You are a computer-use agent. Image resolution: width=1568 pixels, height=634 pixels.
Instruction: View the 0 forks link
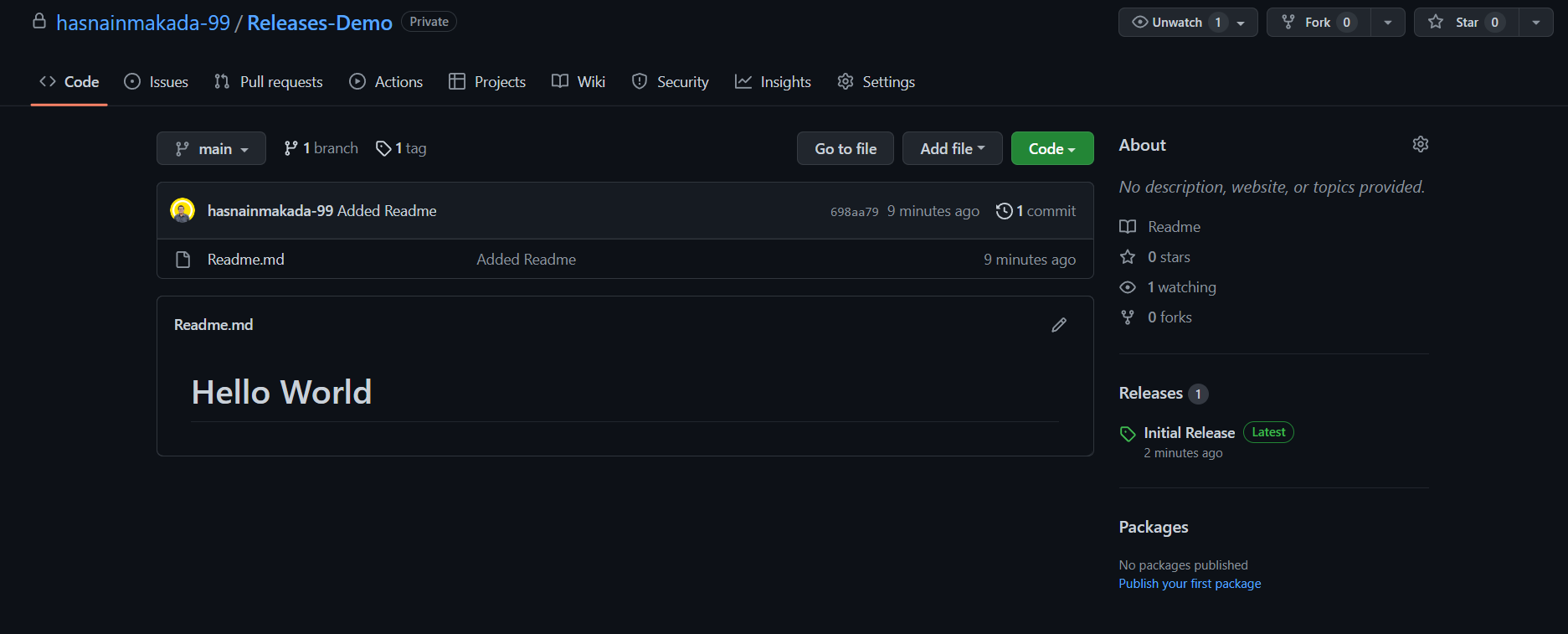(1170, 317)
